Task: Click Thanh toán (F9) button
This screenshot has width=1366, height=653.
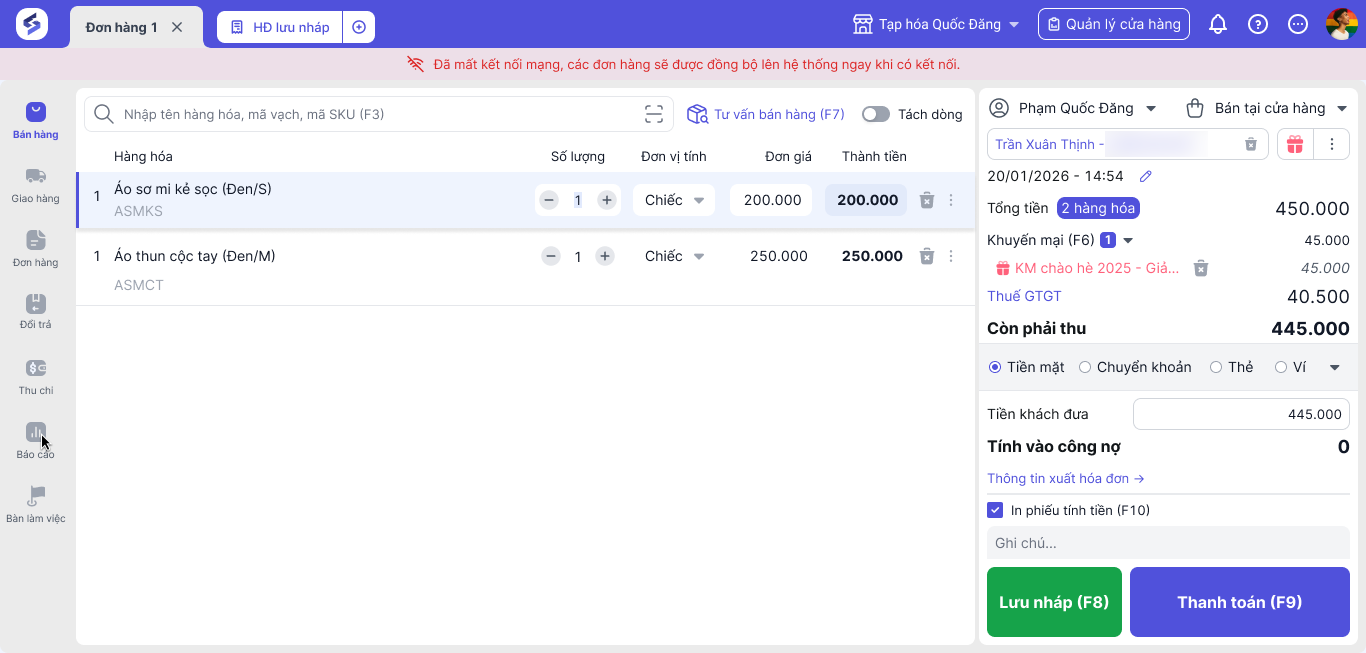Action: pos(1240,602)
